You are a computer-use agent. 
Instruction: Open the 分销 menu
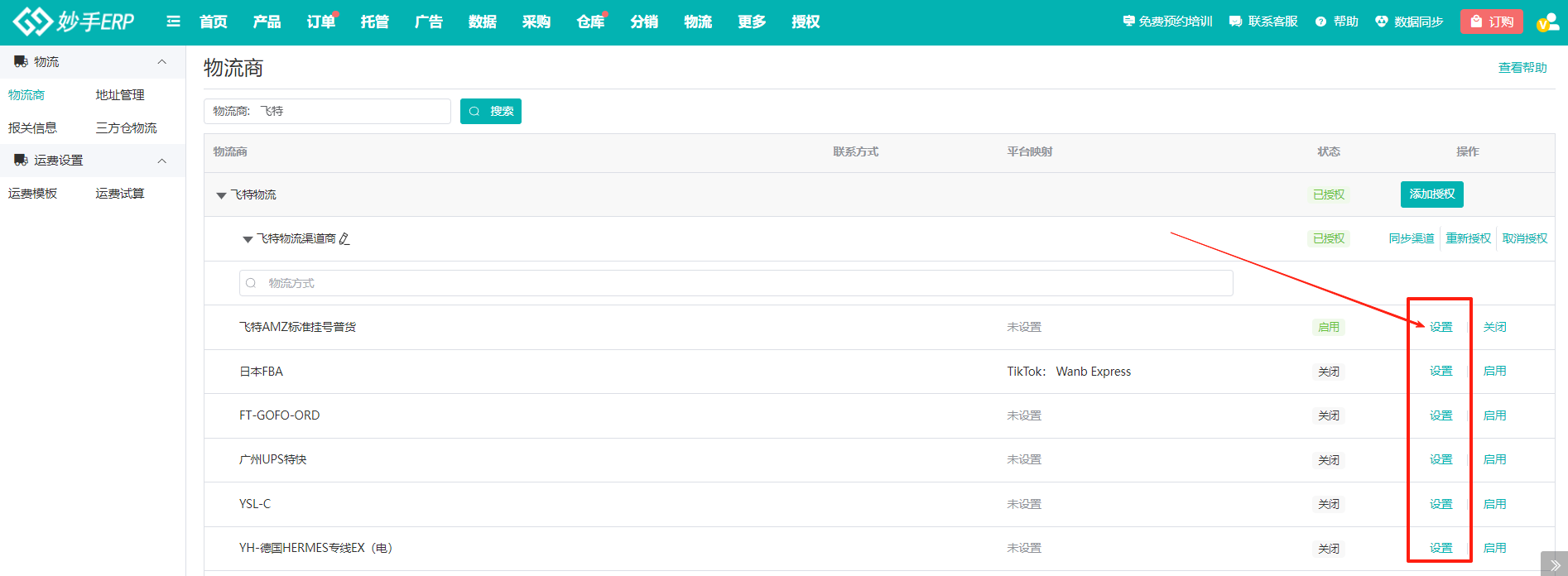(x=644, y=22)
